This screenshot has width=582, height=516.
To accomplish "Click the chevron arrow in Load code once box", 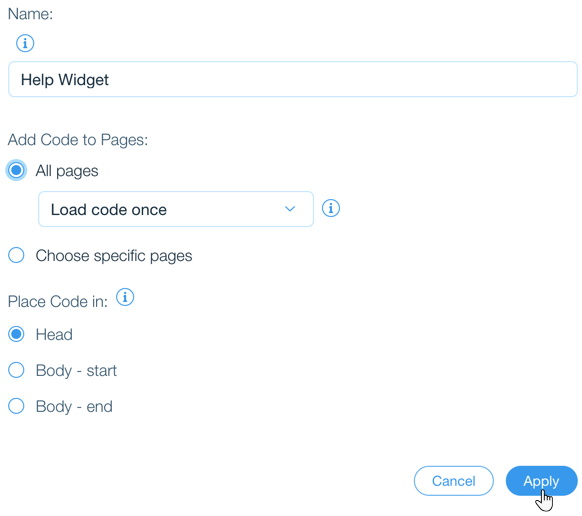I will 290,209.
